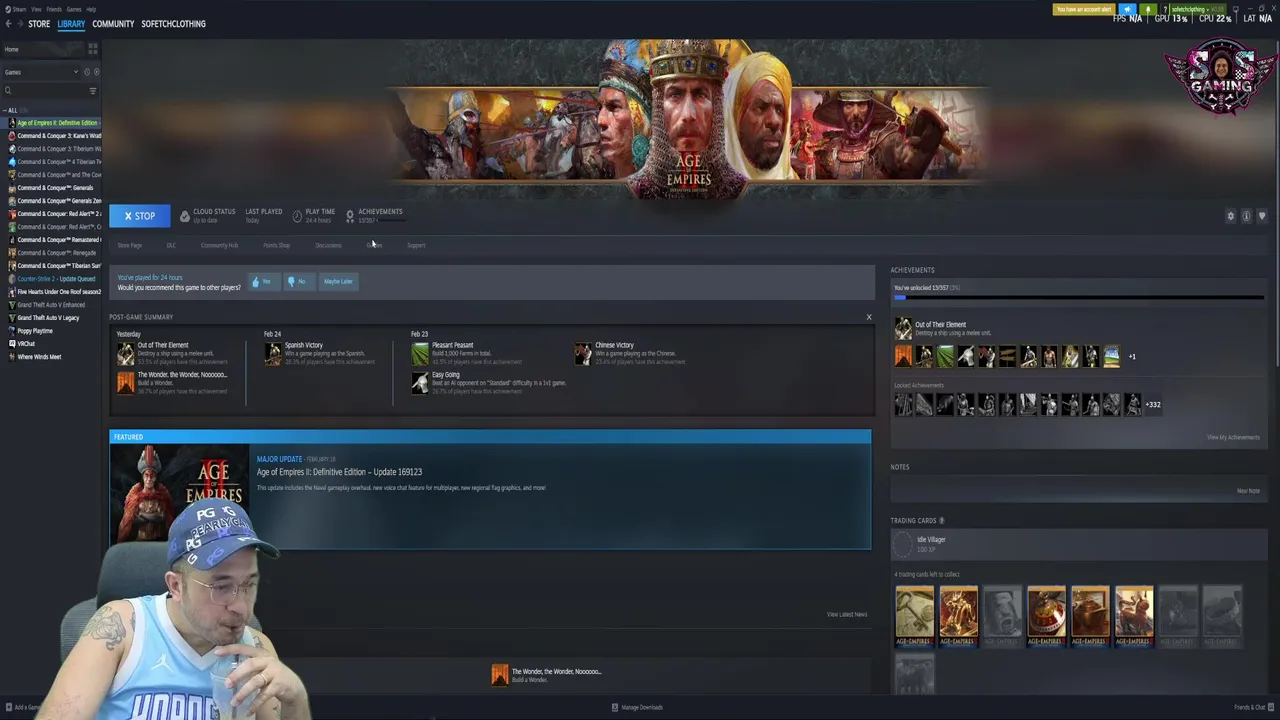The image size is (1280, 720).
Task: Open the STORE tab
Action: [39, 24]
